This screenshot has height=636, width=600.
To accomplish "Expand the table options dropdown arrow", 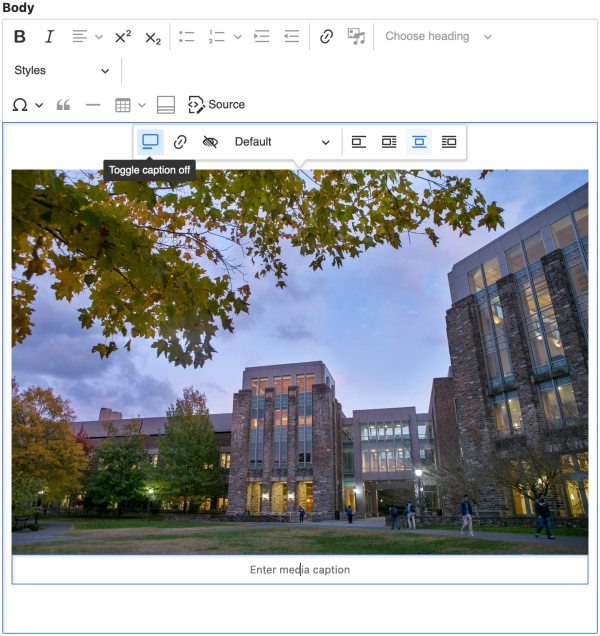I will point(142,105).
